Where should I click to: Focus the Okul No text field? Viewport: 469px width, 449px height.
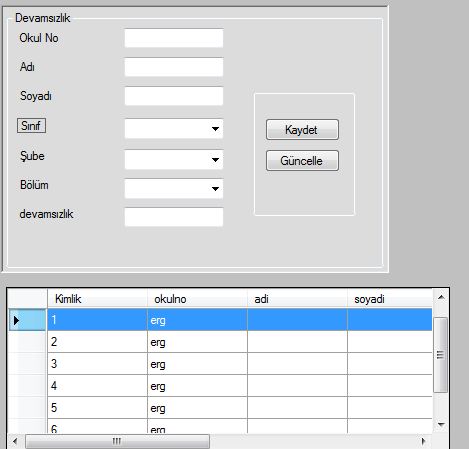[x=174, y=38]
